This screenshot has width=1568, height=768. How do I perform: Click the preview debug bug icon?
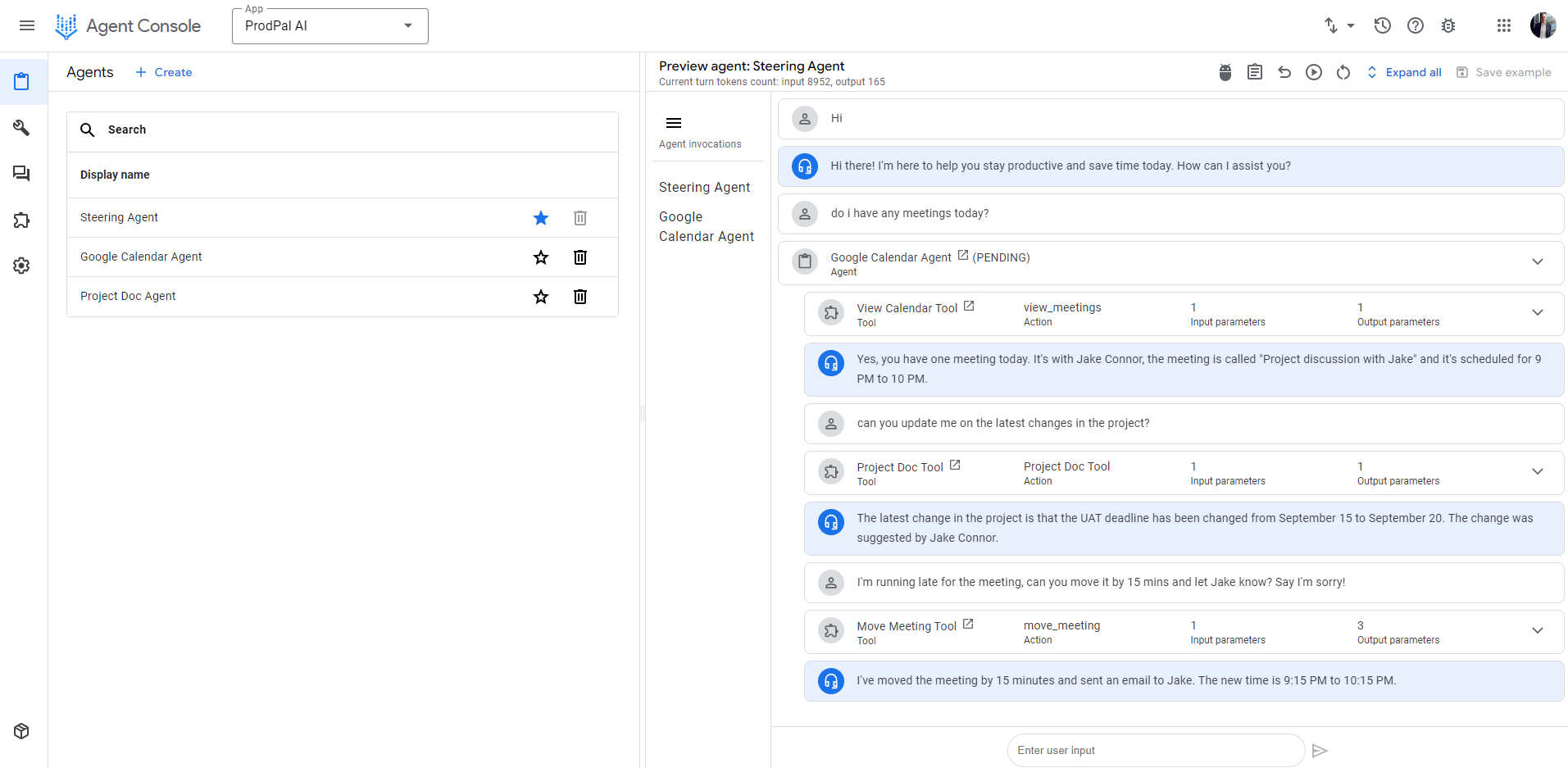coord(1225,72)
